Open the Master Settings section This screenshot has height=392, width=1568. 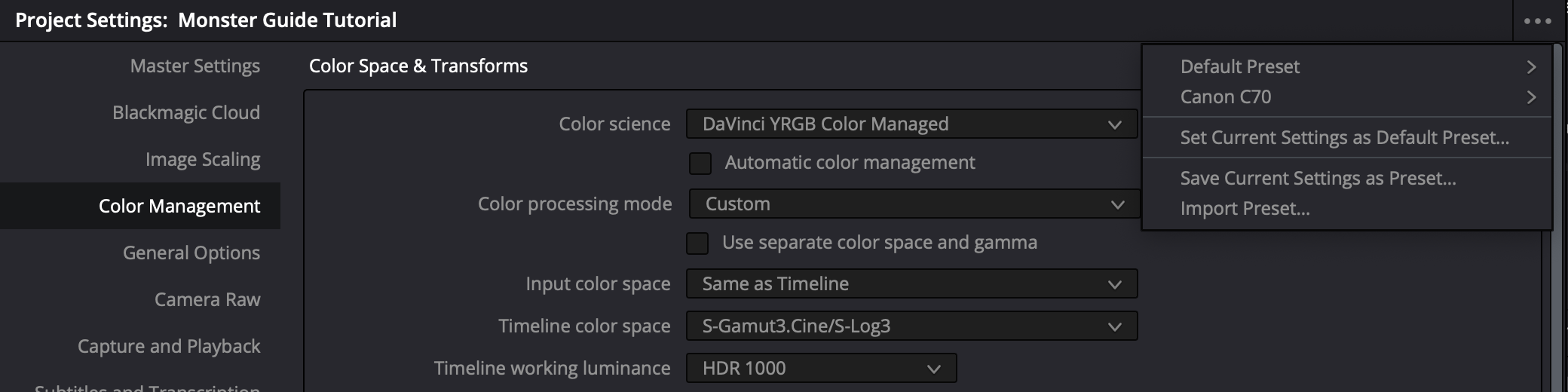[x=194, y=66]
